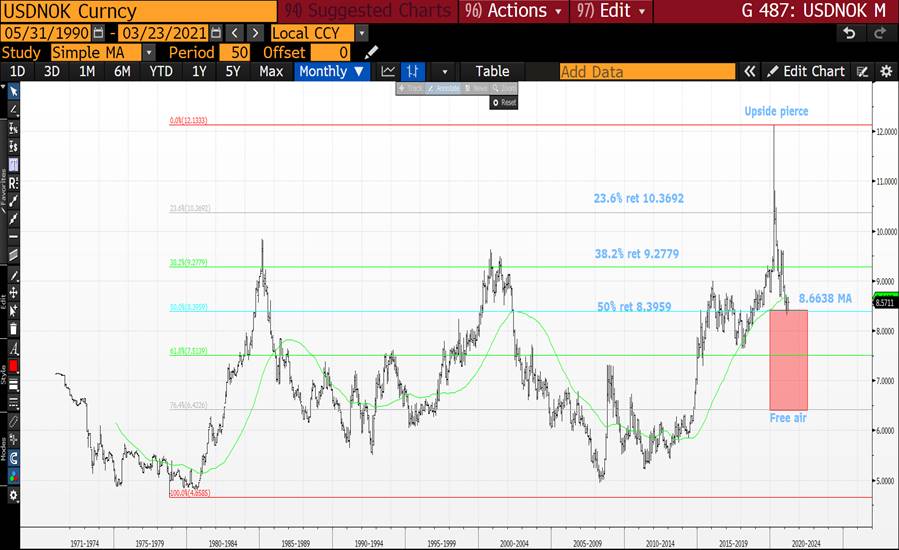
Task: Choose the dollar change measurement tool
Action: pos(13,147)
